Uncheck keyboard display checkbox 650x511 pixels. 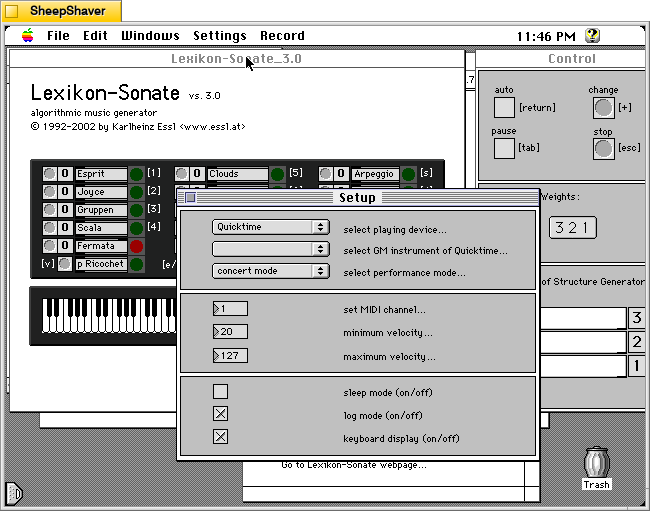220,436
